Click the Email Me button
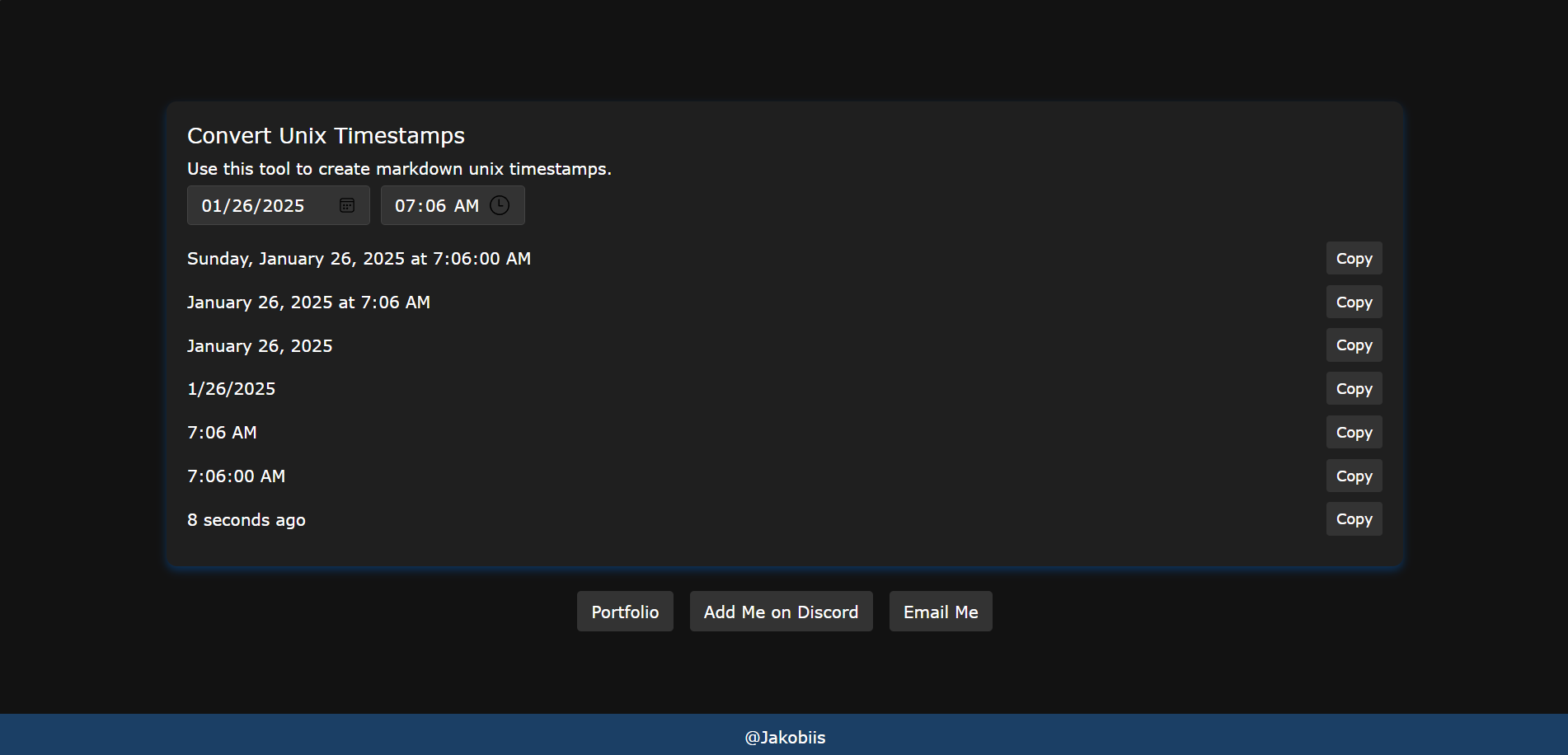The height and width of the screenshot is (755, 1568). 941,612
